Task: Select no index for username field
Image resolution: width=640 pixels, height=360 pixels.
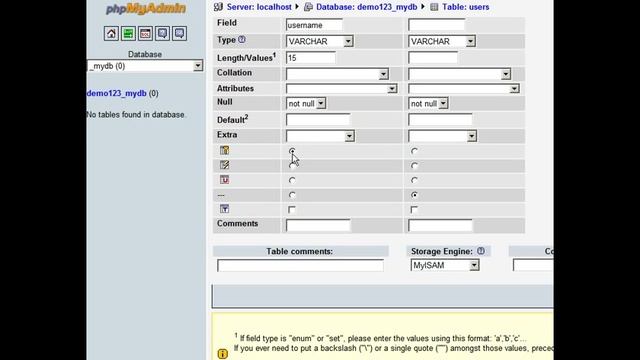Action: pos(292,195)
